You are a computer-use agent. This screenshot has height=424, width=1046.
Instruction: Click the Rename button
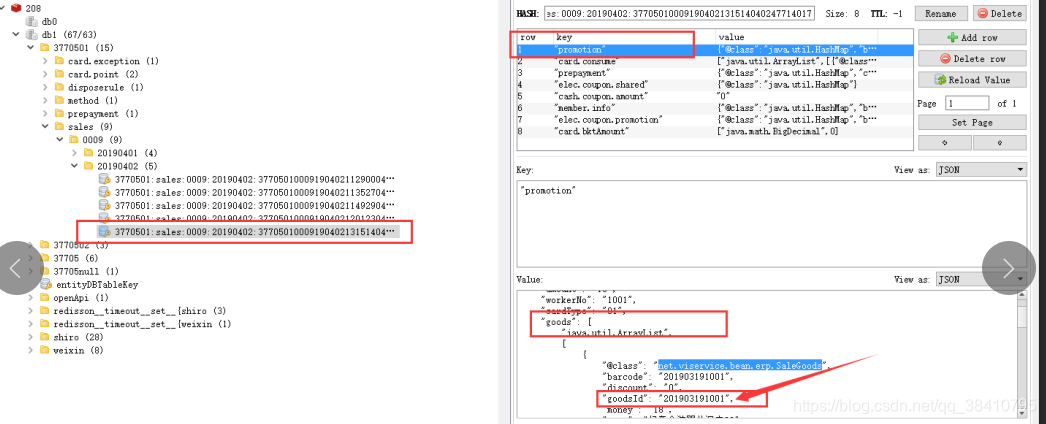pos(940,13)
